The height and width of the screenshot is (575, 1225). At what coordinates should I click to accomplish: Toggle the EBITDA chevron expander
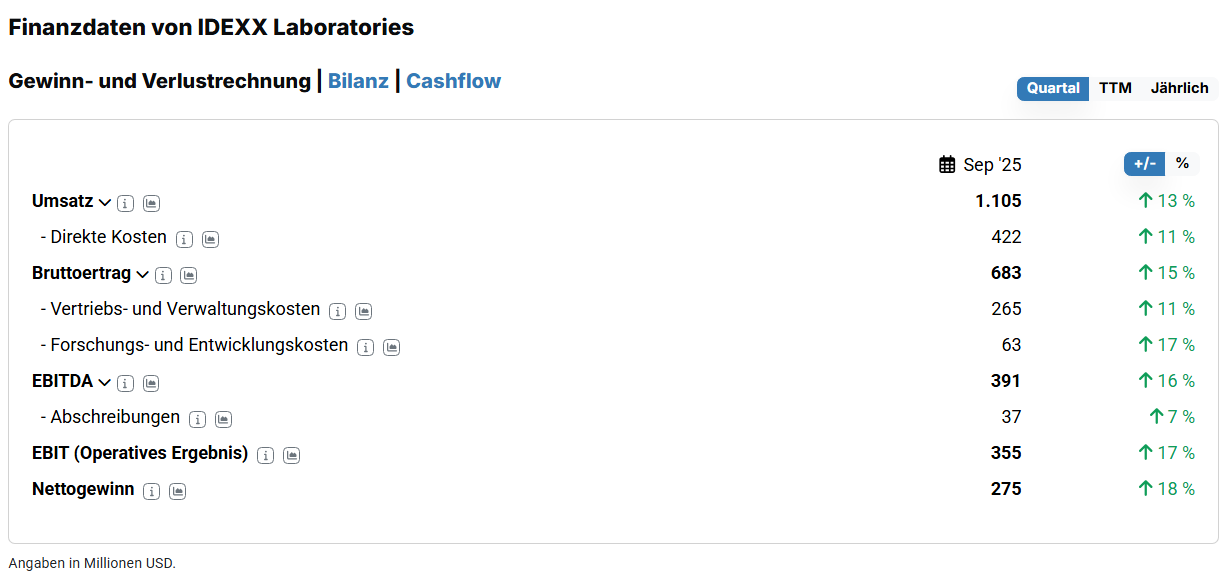click(x=105, y=382)
